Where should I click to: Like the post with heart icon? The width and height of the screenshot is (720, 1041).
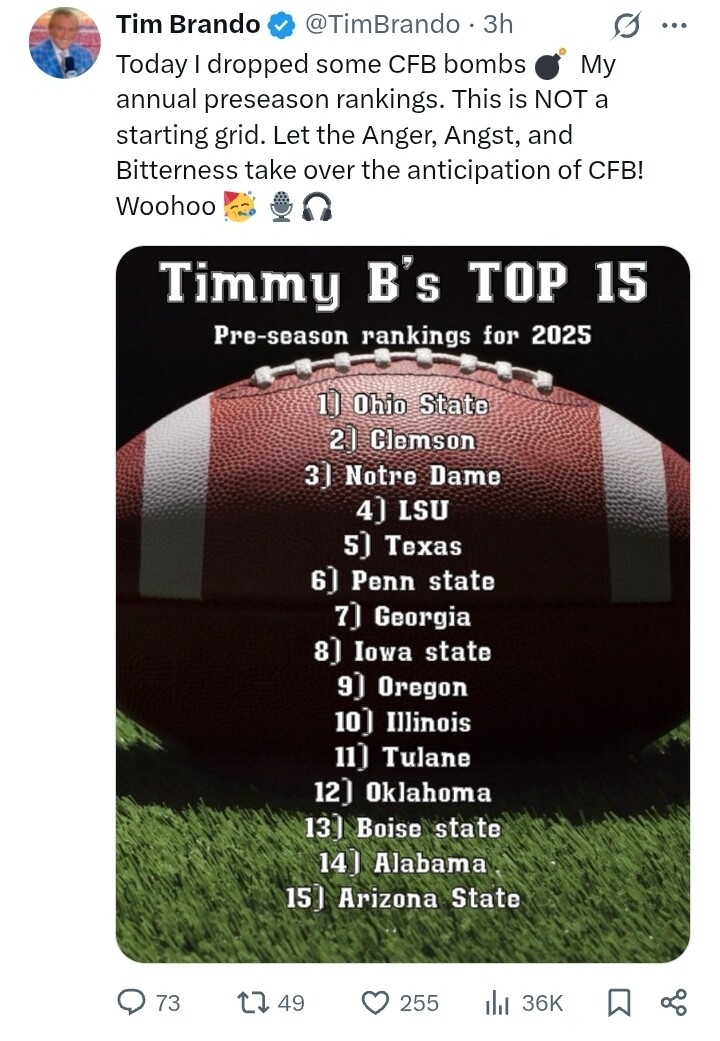tap(375, 1002)
